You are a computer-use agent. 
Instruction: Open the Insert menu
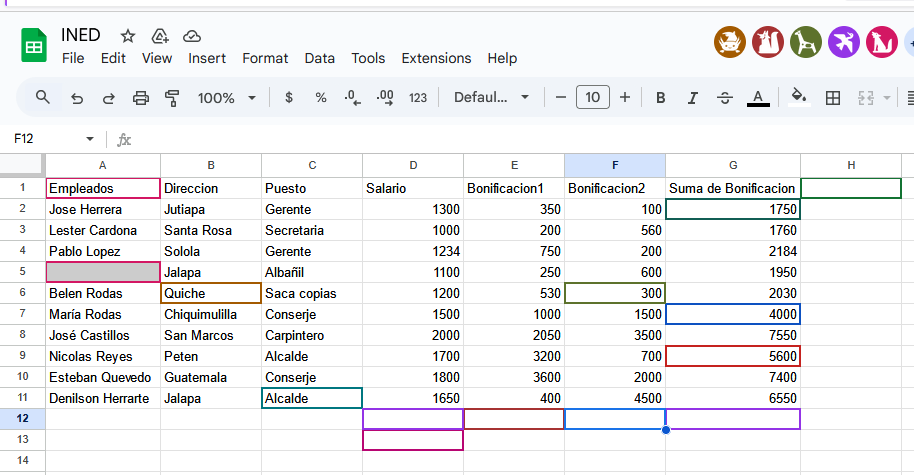coord(207,58)
